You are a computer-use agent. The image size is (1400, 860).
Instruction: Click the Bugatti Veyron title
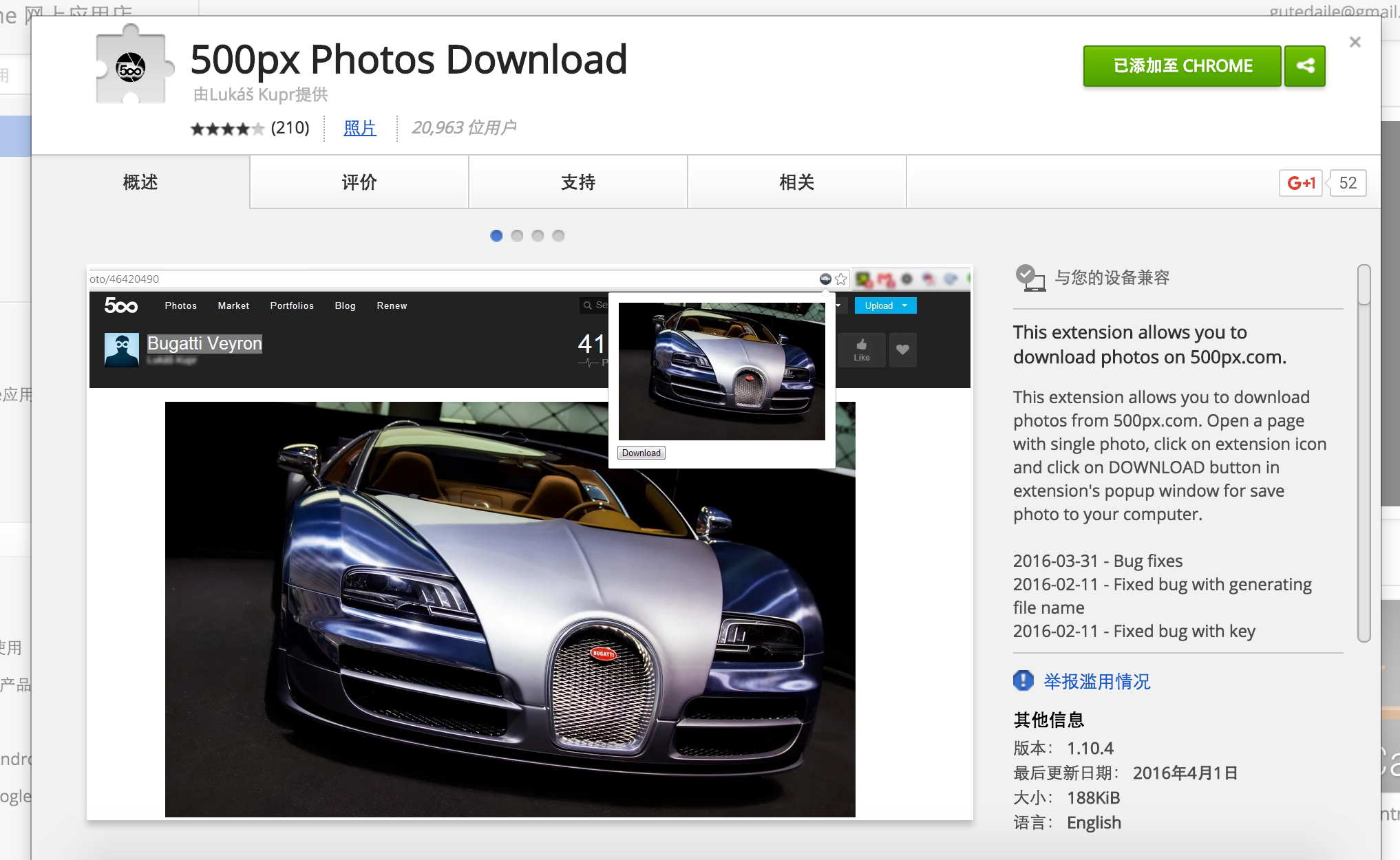pos(204,343)
